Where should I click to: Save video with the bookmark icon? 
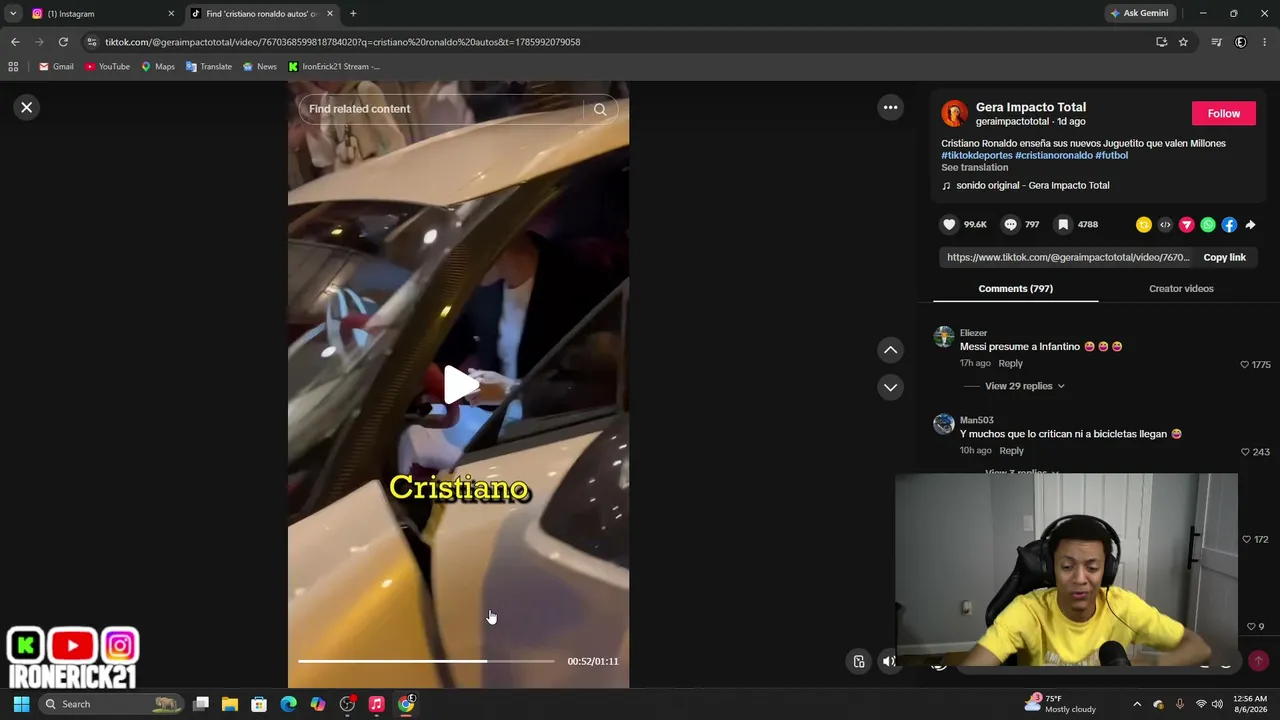coord(1063,225)
